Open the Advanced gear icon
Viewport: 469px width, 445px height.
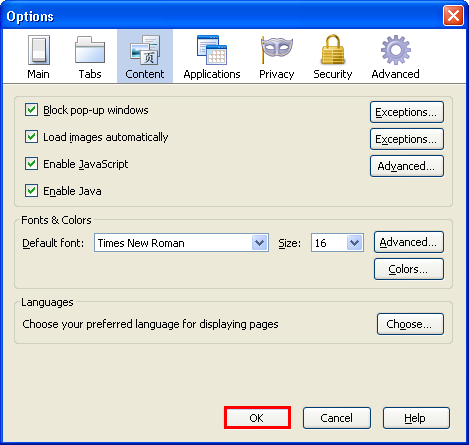tap(396, 50)
